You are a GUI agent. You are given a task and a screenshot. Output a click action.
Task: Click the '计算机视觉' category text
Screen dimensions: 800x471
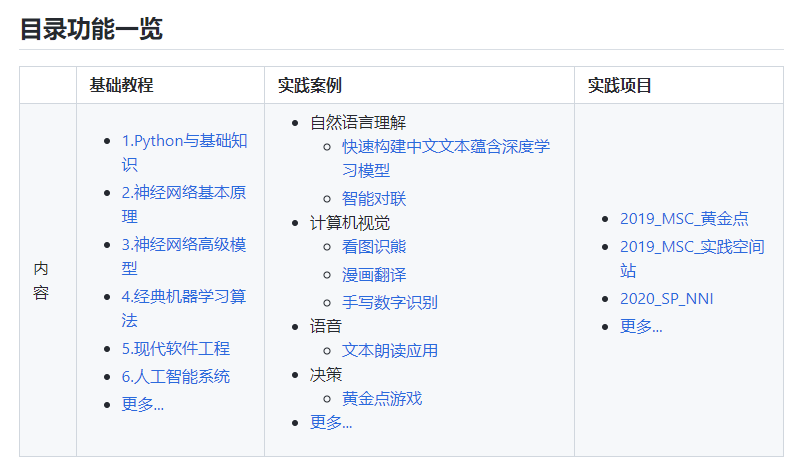(349, 223)
